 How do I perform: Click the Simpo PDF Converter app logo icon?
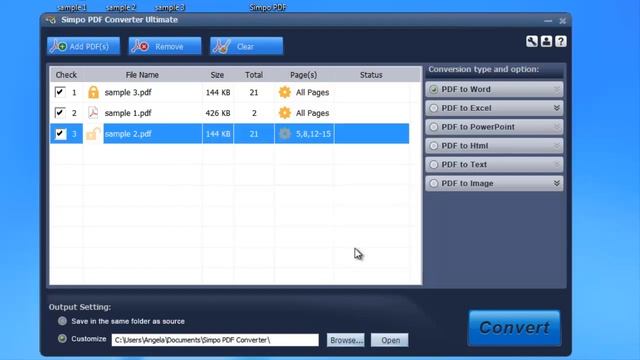51,20
